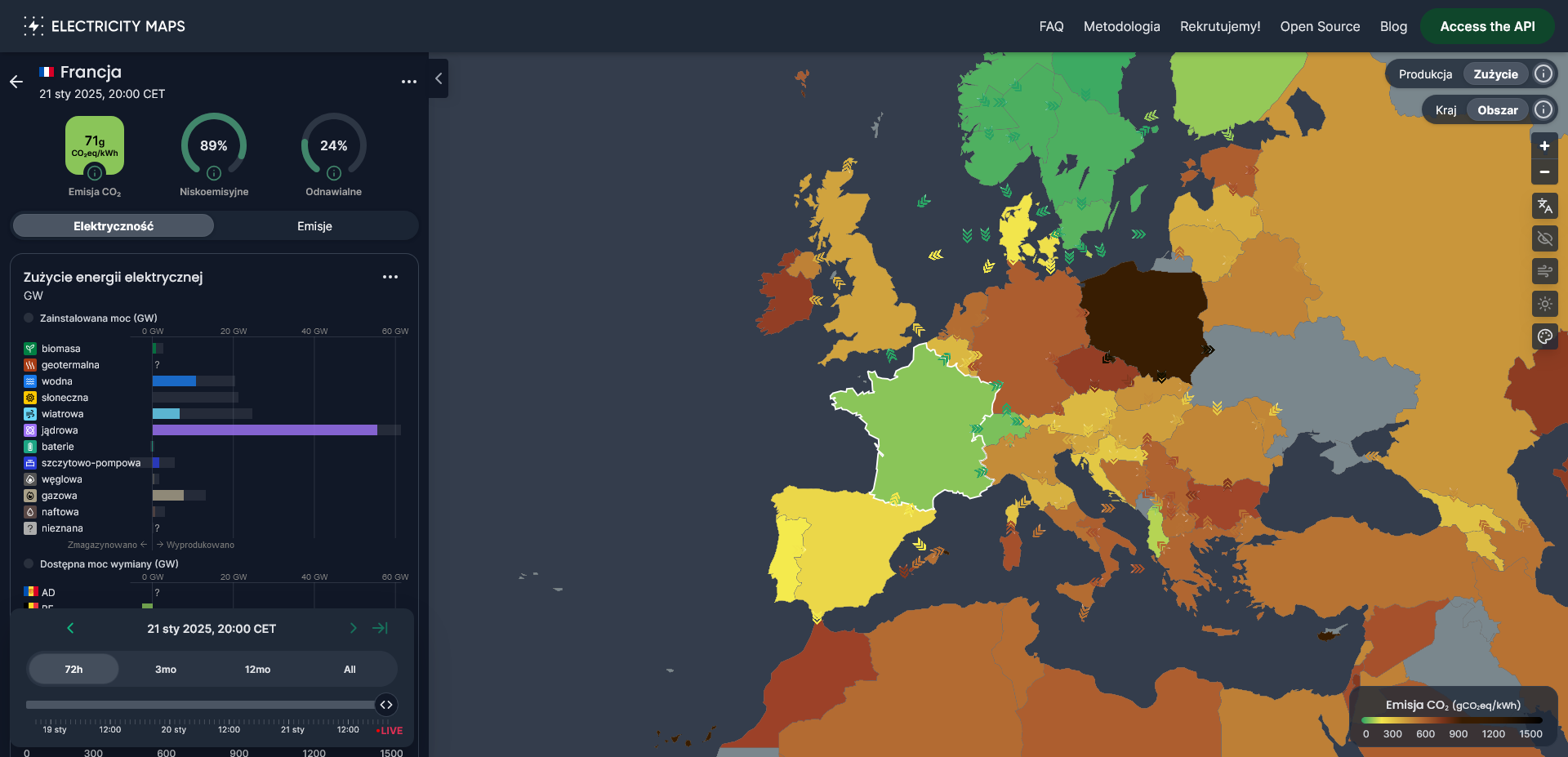This screenshot has height=757, width=1568.
Task: Switch map view to Kraj
Action: [x=1446, y=110]
